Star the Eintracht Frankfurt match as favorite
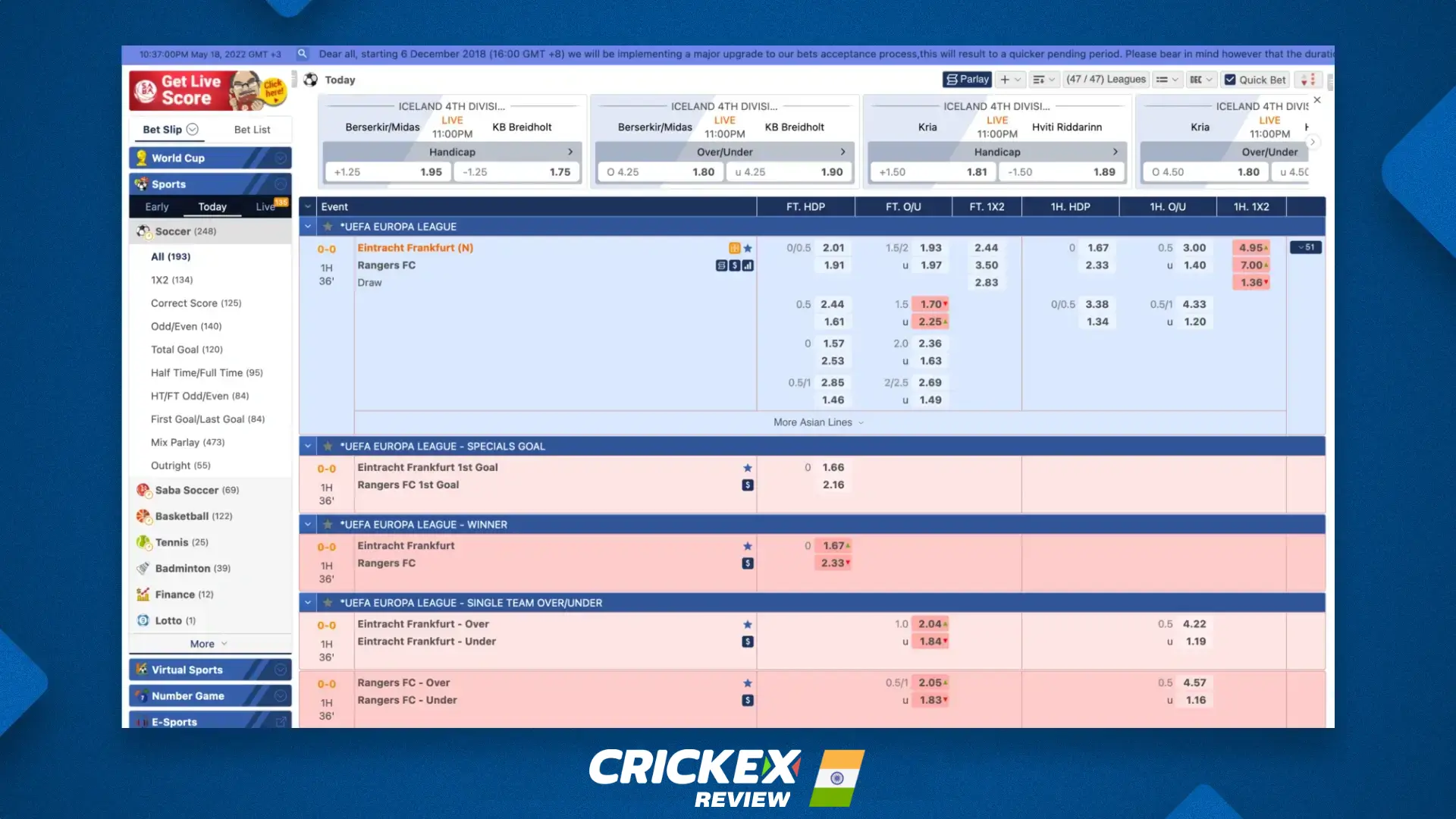Image resolution: width=1456 pixels, height=819 pixels. coord(748,247)
